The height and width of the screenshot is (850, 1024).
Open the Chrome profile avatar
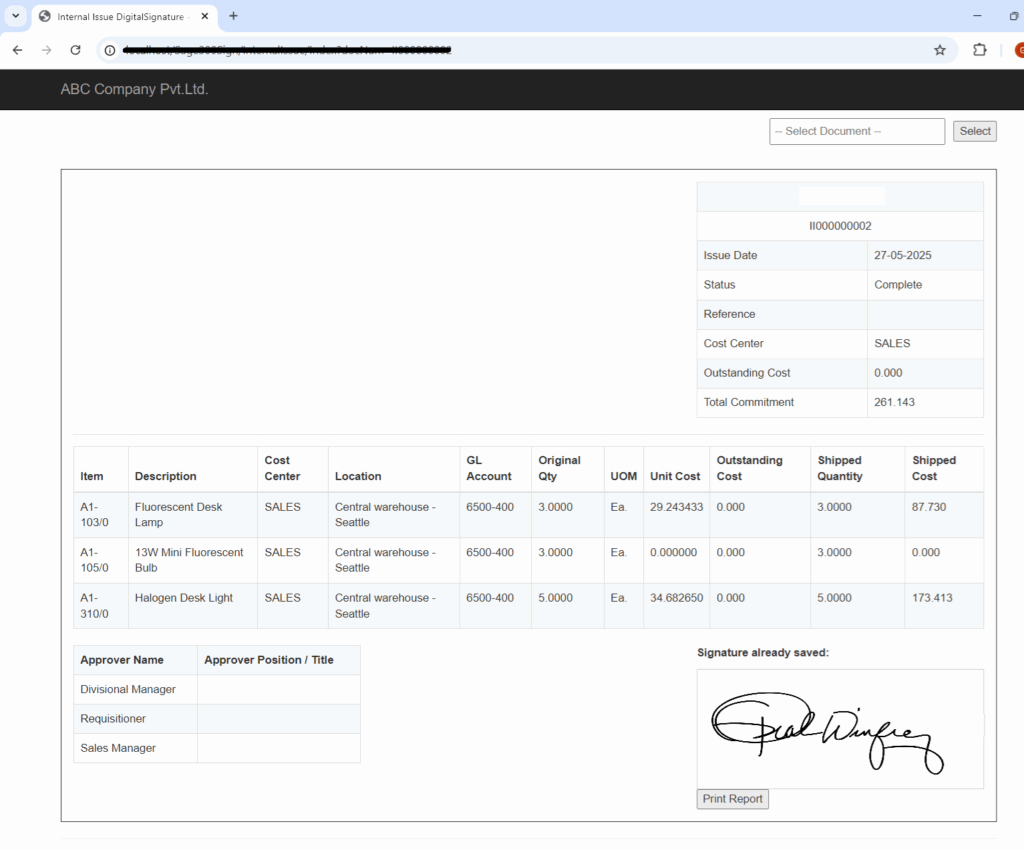coord(1018,50)
